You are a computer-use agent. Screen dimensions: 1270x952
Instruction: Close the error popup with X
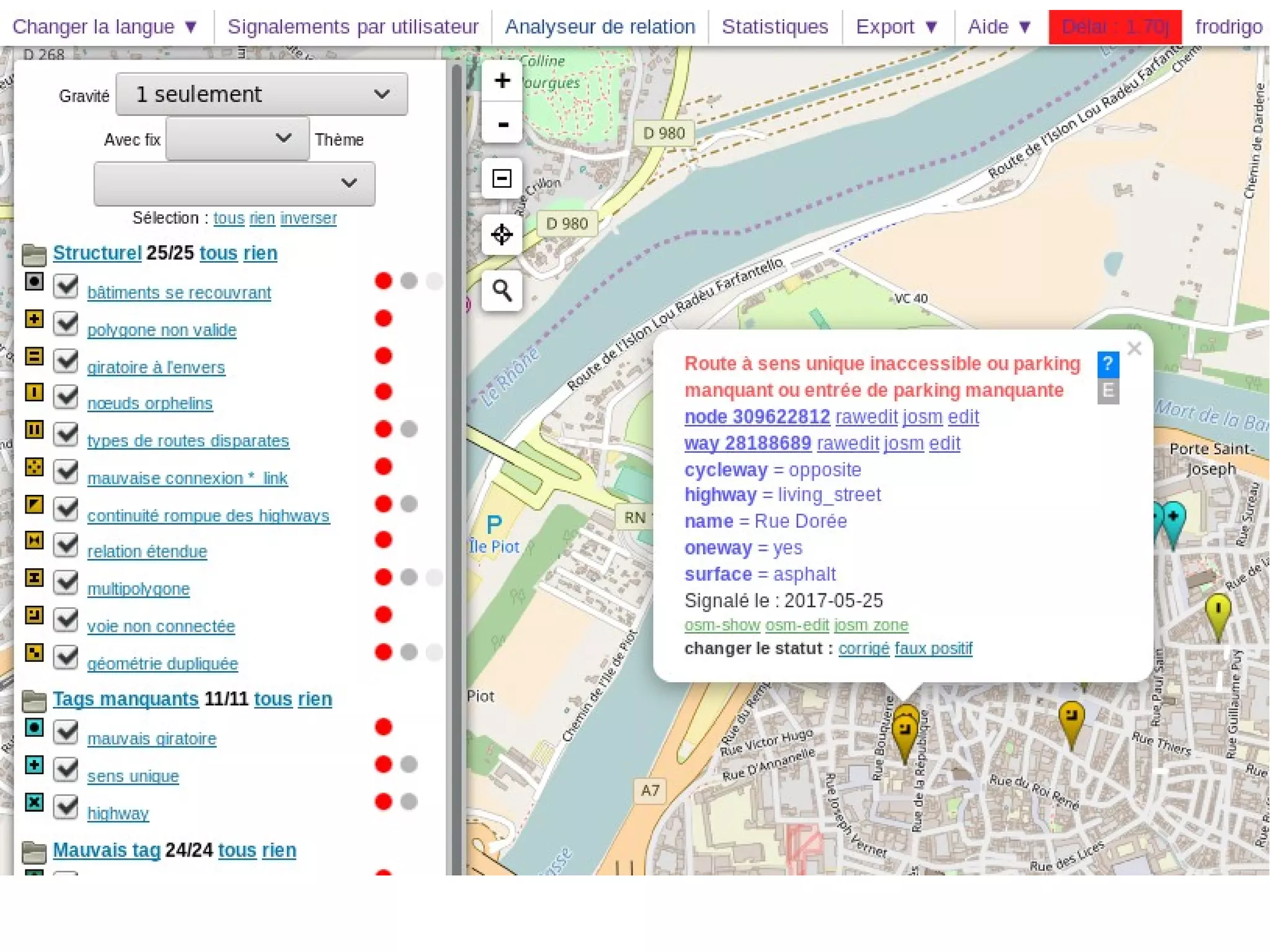coord(1134,349)
